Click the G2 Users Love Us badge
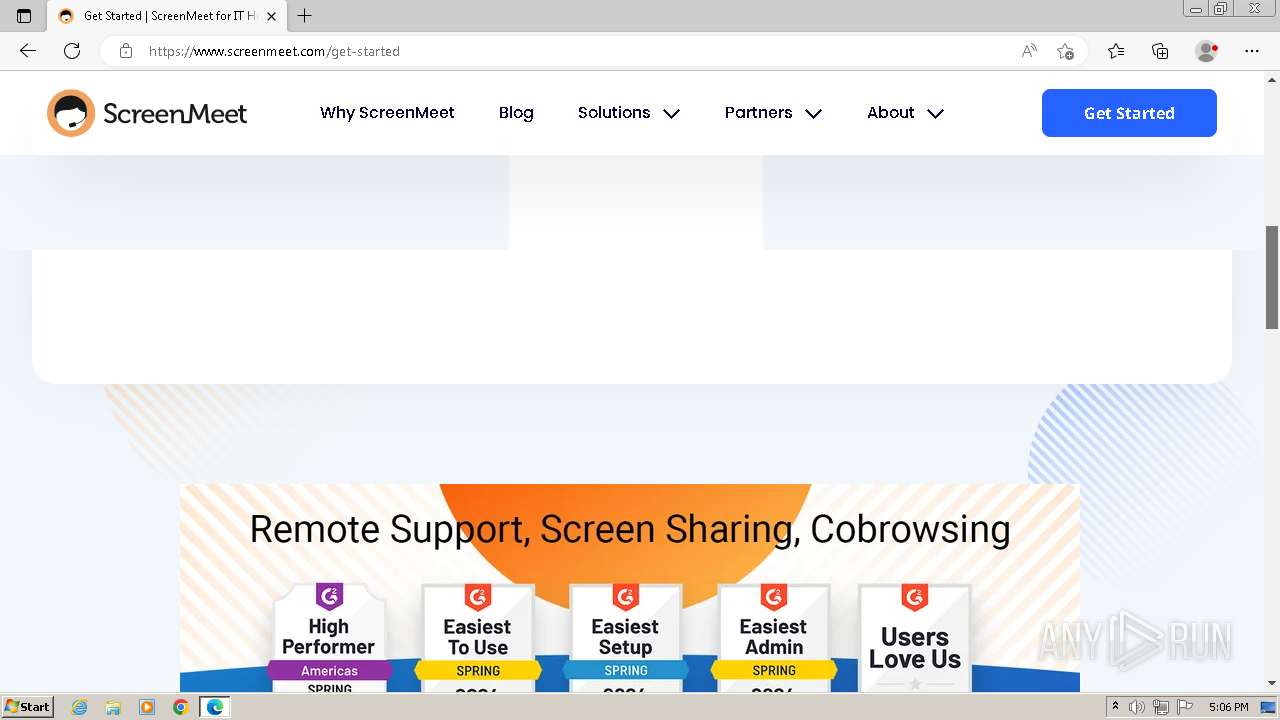The width and height of the screenshot is (1280, 720). pos(915,638)
